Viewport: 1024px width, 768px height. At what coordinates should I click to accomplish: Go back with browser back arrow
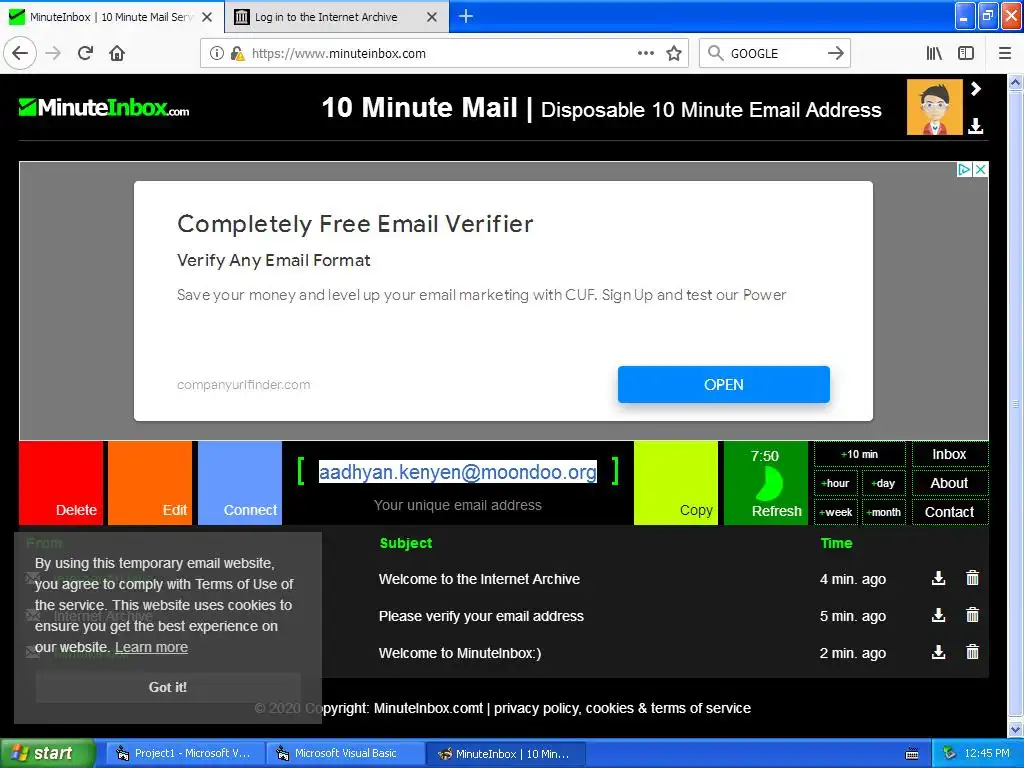(20, 53)
